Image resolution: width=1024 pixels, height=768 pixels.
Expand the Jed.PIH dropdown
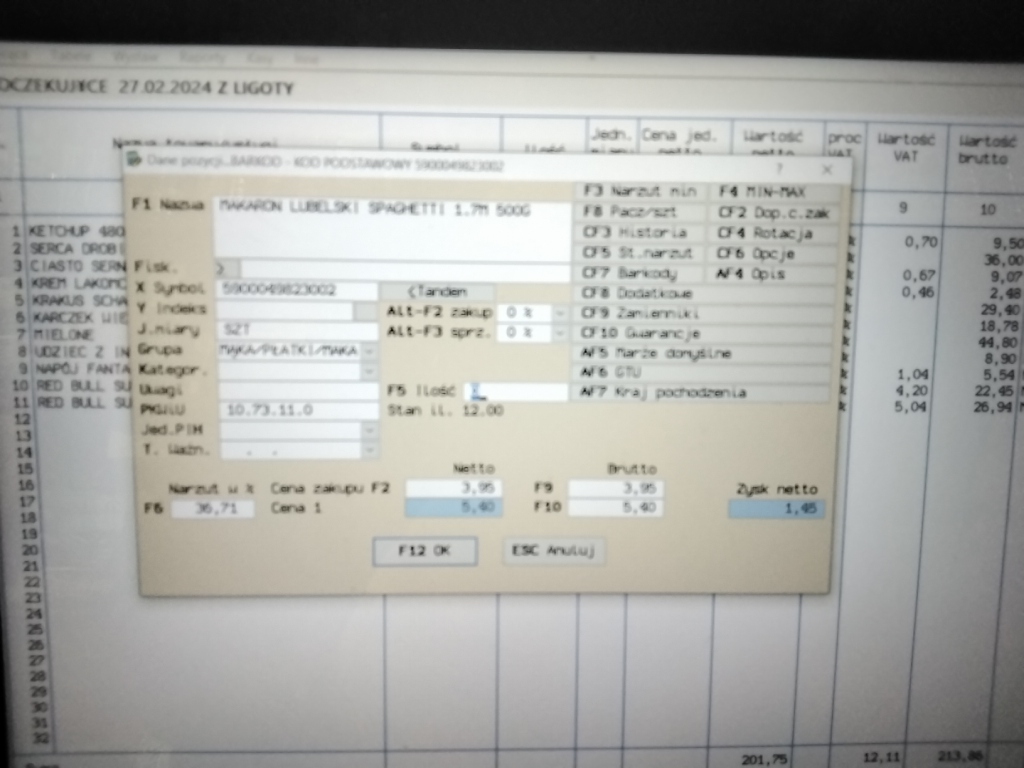tap(370, 431)
